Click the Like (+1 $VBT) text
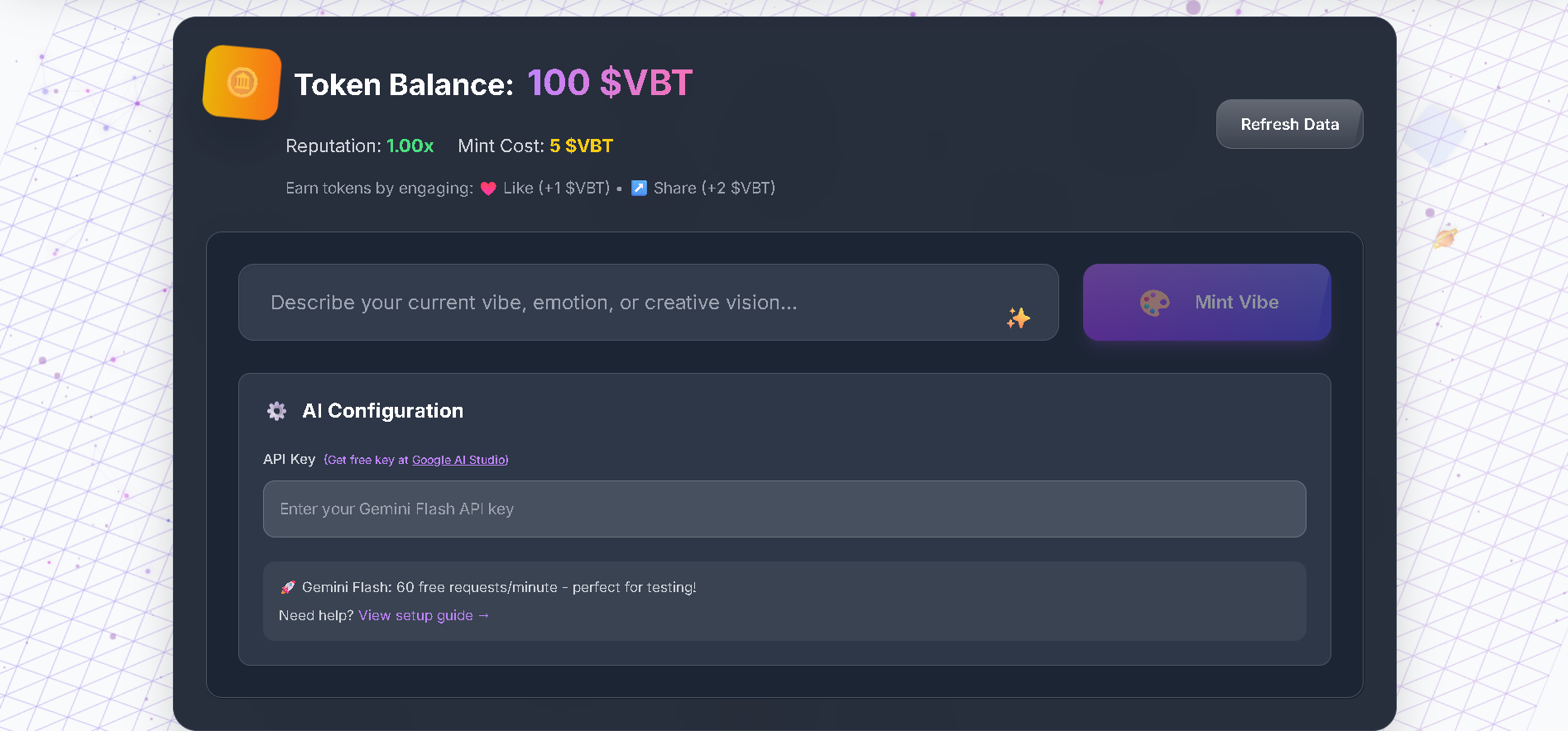The image size is (1568, 731). (556, 189)
